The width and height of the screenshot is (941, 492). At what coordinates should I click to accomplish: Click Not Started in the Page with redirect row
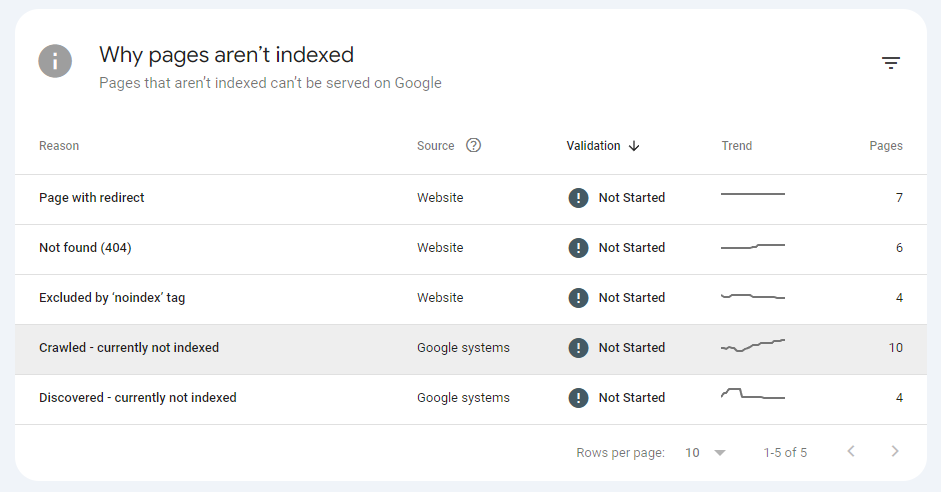pyautogui.click(x=632, y=197)
